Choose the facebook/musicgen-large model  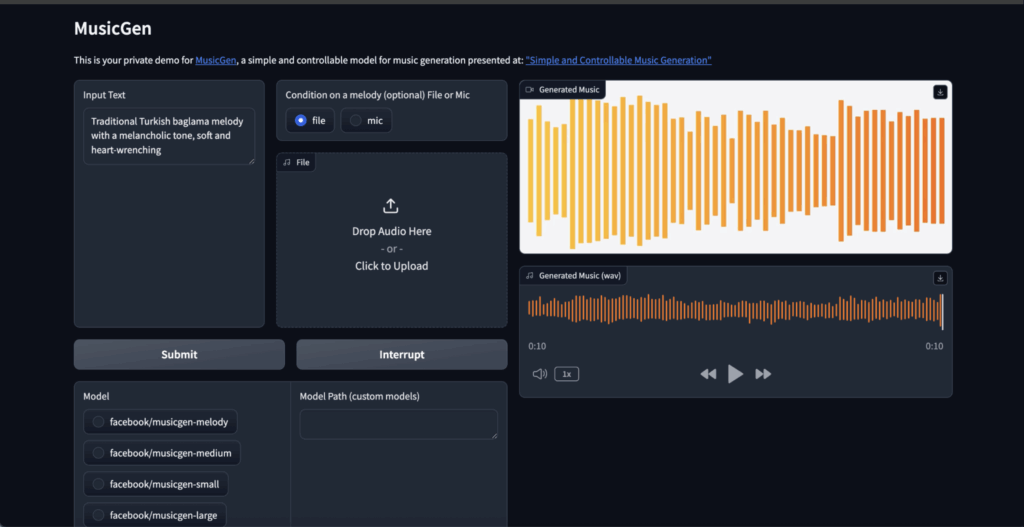(x=99, y=515)
